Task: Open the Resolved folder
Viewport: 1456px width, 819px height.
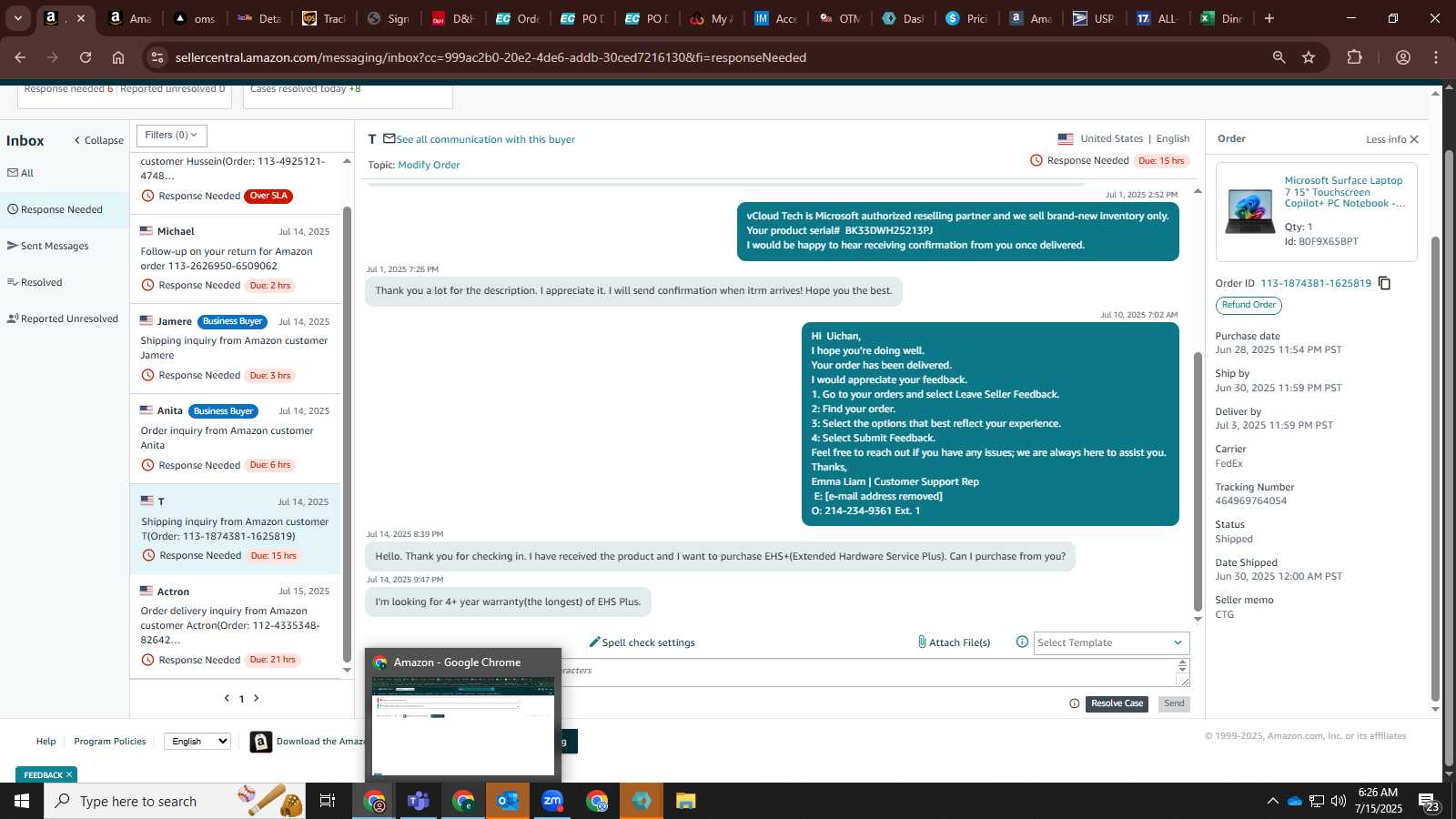Action: [35, 282]
